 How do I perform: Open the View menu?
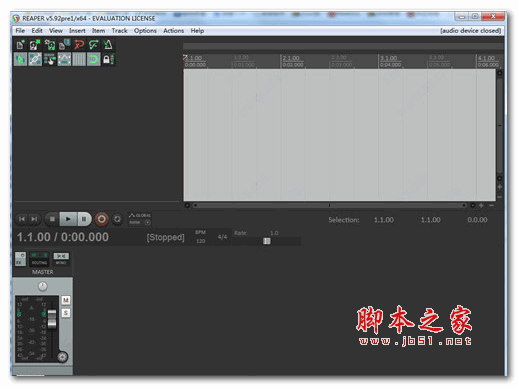click(x=56, y=31)
